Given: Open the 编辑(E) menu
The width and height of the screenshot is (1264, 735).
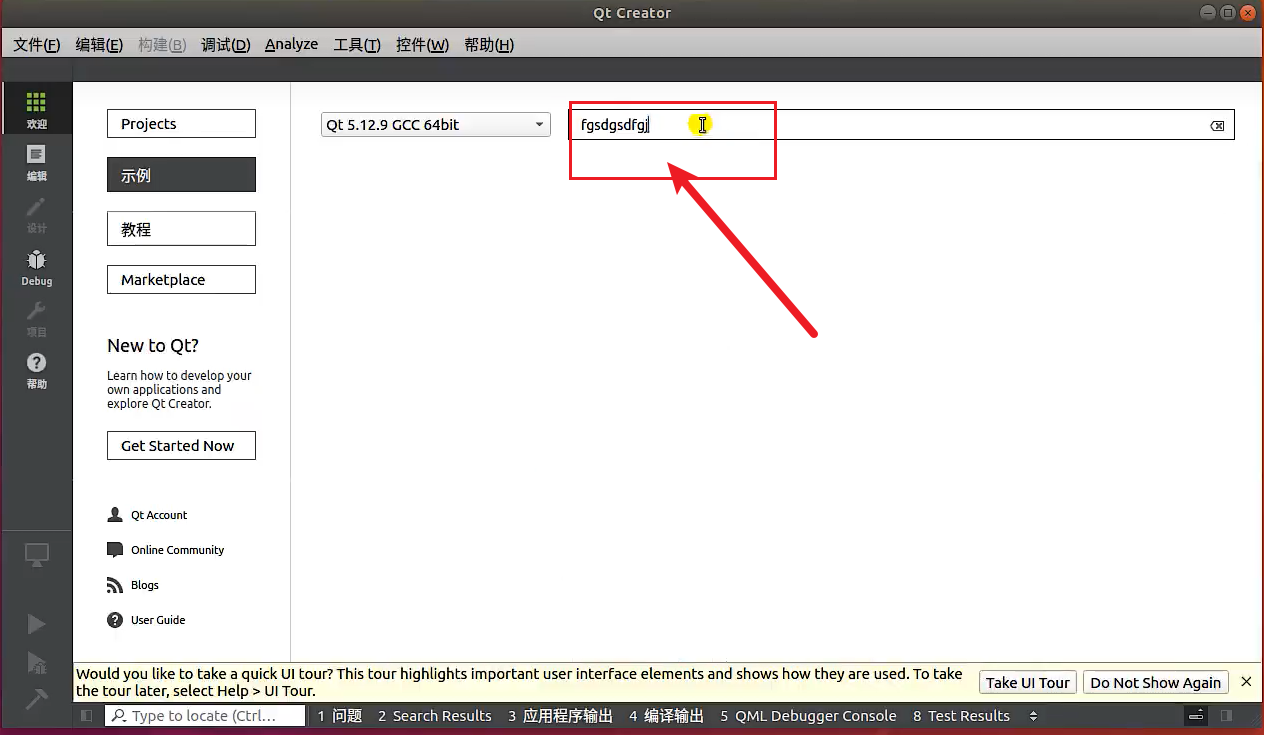Looking at the screenshot, I should (99, 45).
